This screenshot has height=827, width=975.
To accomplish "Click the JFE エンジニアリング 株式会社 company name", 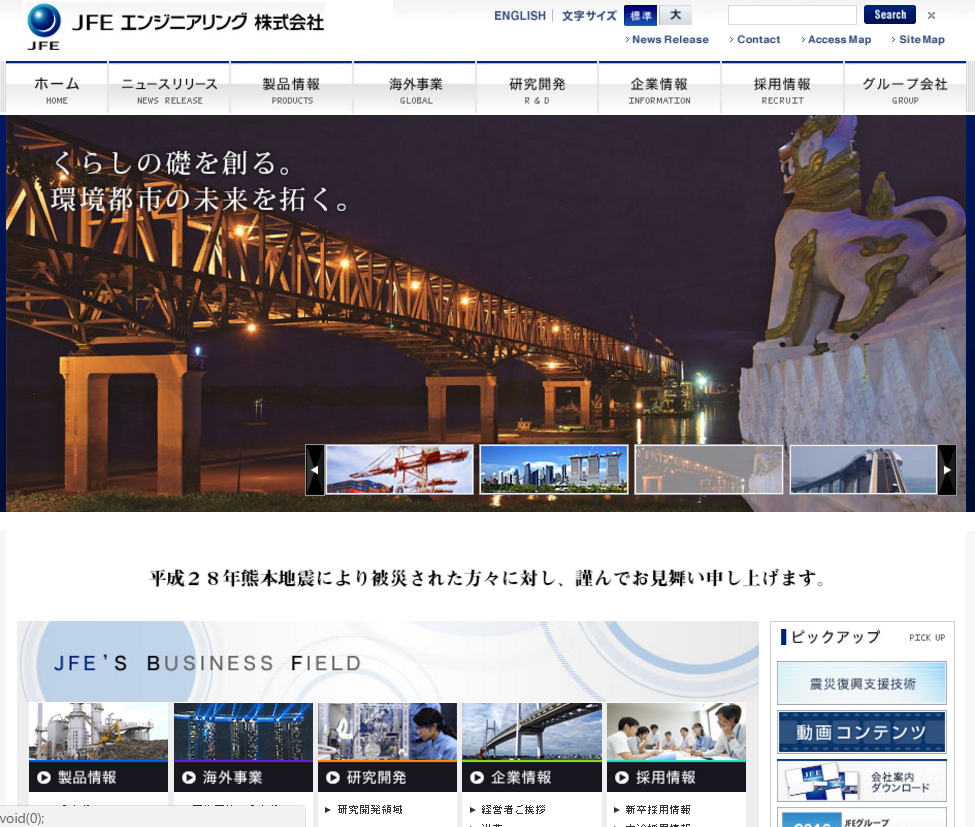I will tap(198, 22).
